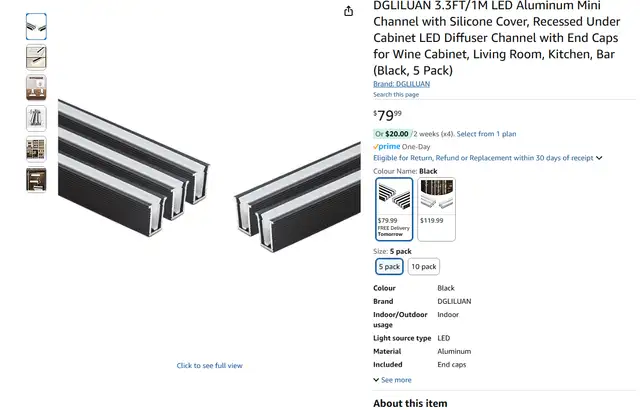This screenshot has height=410, width=640.
Task: Click the share icon above product image
Action: pyautogui.click(x=348, y=11)
